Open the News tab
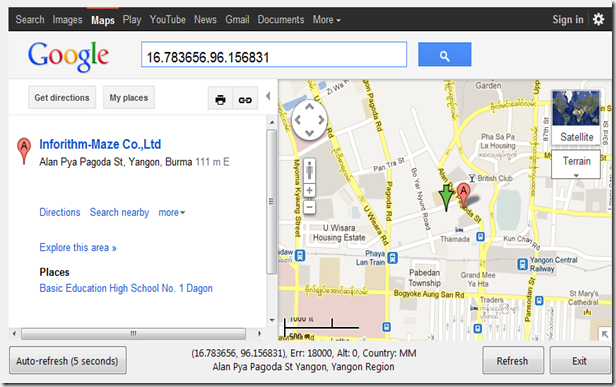Image resolution: width=616 pixels, height=387 pixels. 205,20
